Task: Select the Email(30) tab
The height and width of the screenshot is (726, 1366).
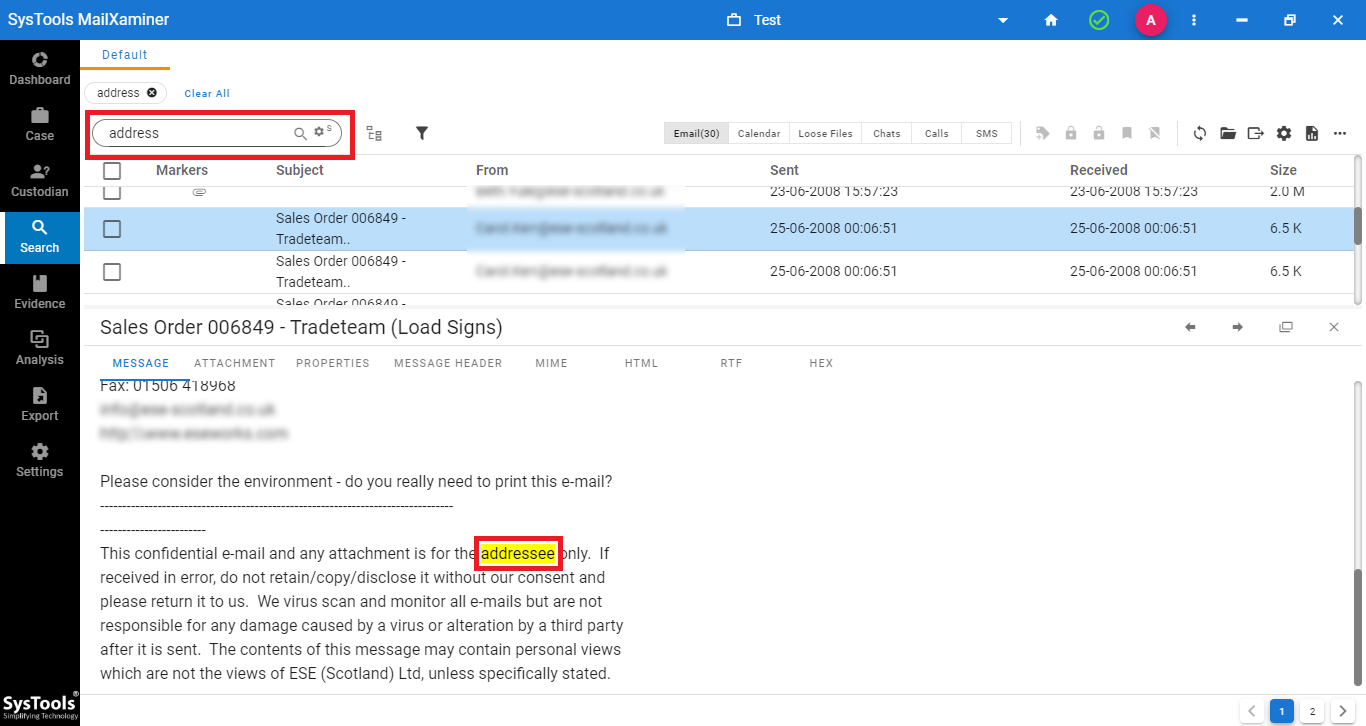Action: (x=696, y=133)
